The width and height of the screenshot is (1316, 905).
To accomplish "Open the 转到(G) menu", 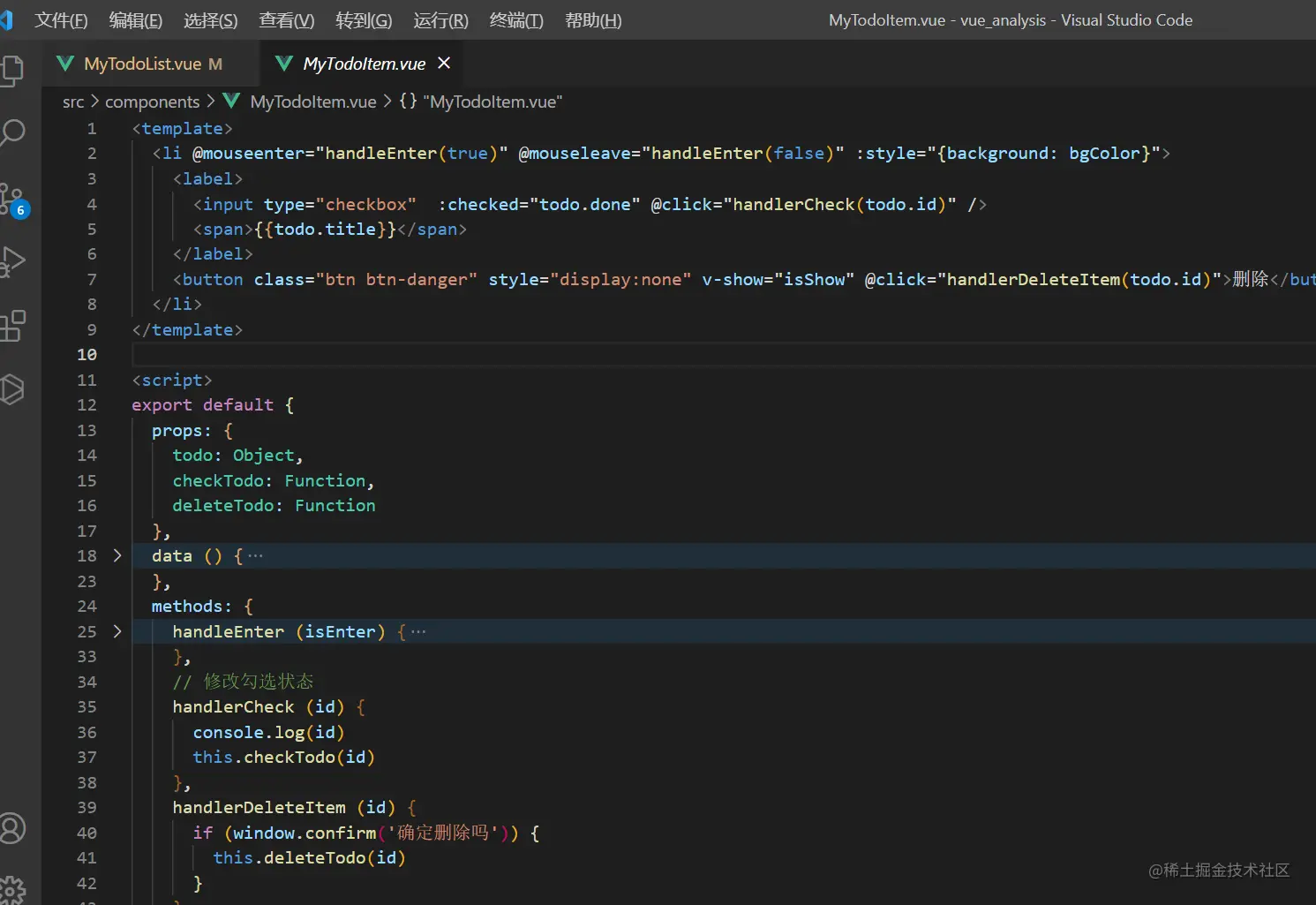I will [x=364, y=20].
